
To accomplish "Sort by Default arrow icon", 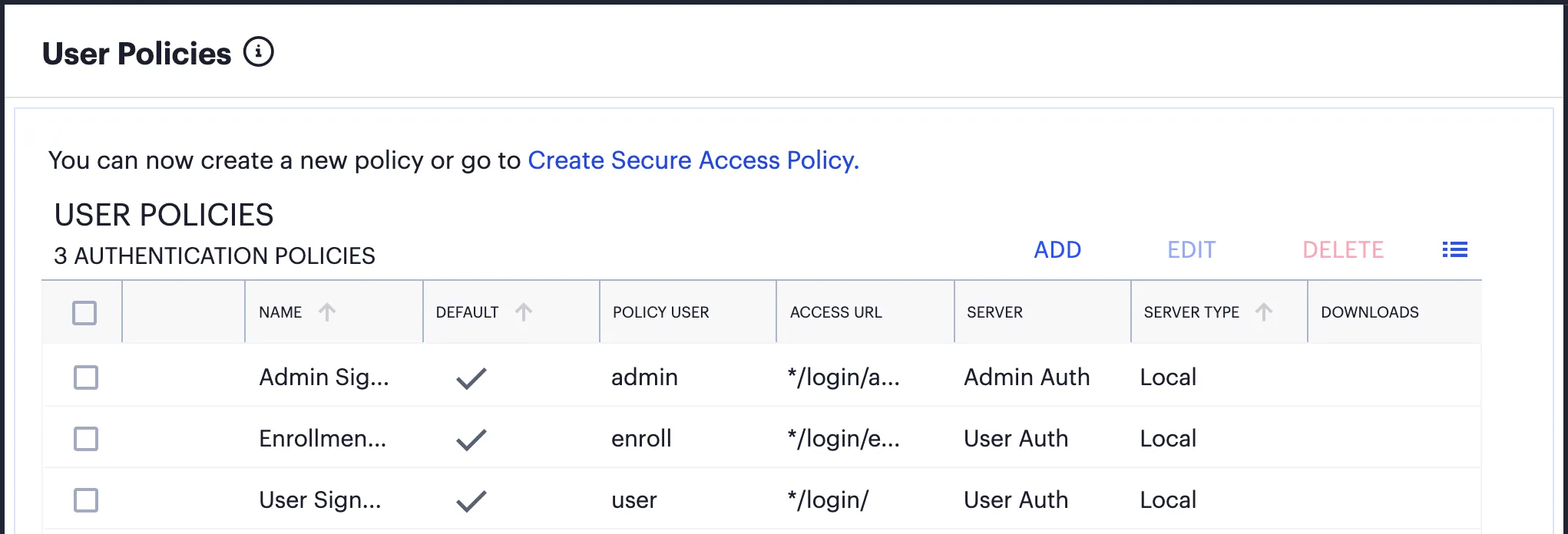I will (x=524, y=311).
